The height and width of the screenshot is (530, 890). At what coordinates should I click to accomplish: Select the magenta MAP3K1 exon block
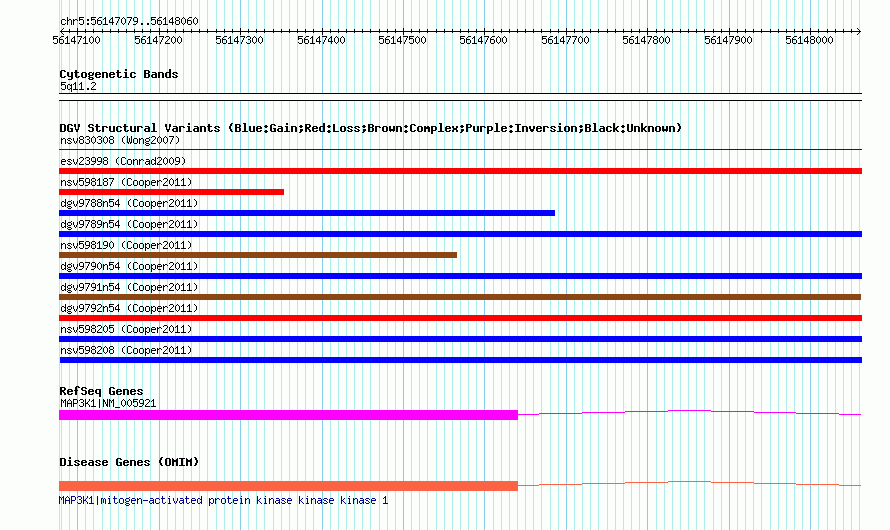click(x=288, y=415)
